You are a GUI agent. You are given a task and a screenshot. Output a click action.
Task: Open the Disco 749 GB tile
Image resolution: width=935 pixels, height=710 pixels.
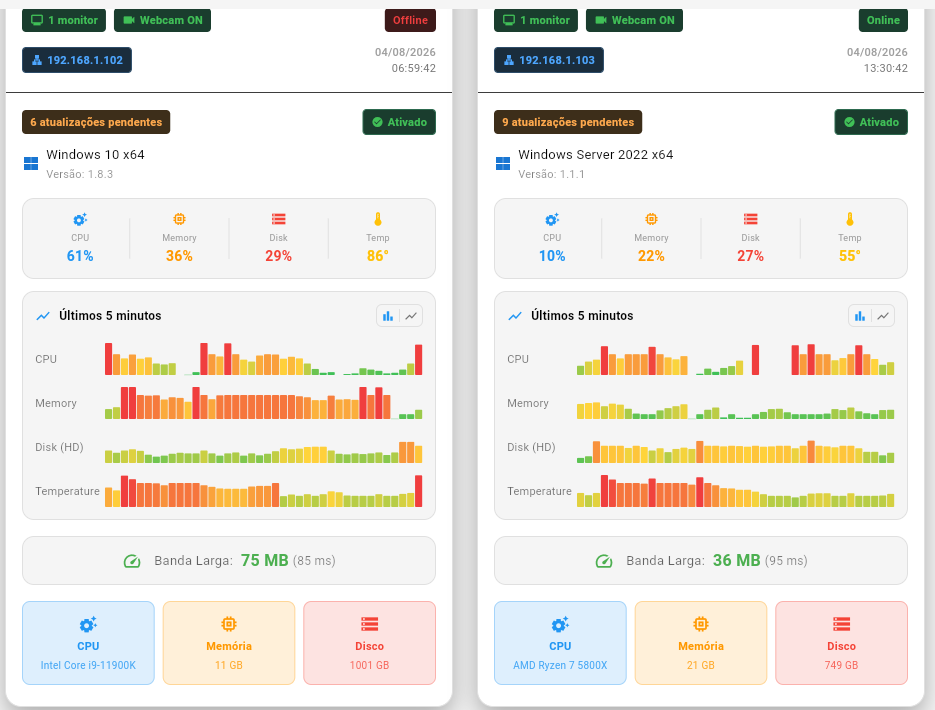[841, 643]
